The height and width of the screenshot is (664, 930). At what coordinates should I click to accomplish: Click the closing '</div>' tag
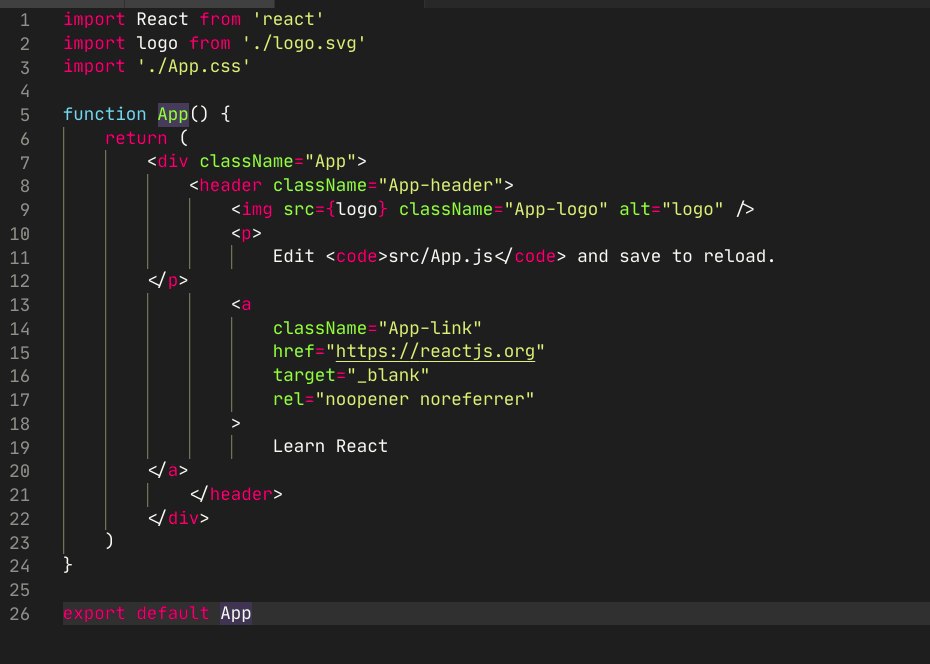tap(178, 518)
